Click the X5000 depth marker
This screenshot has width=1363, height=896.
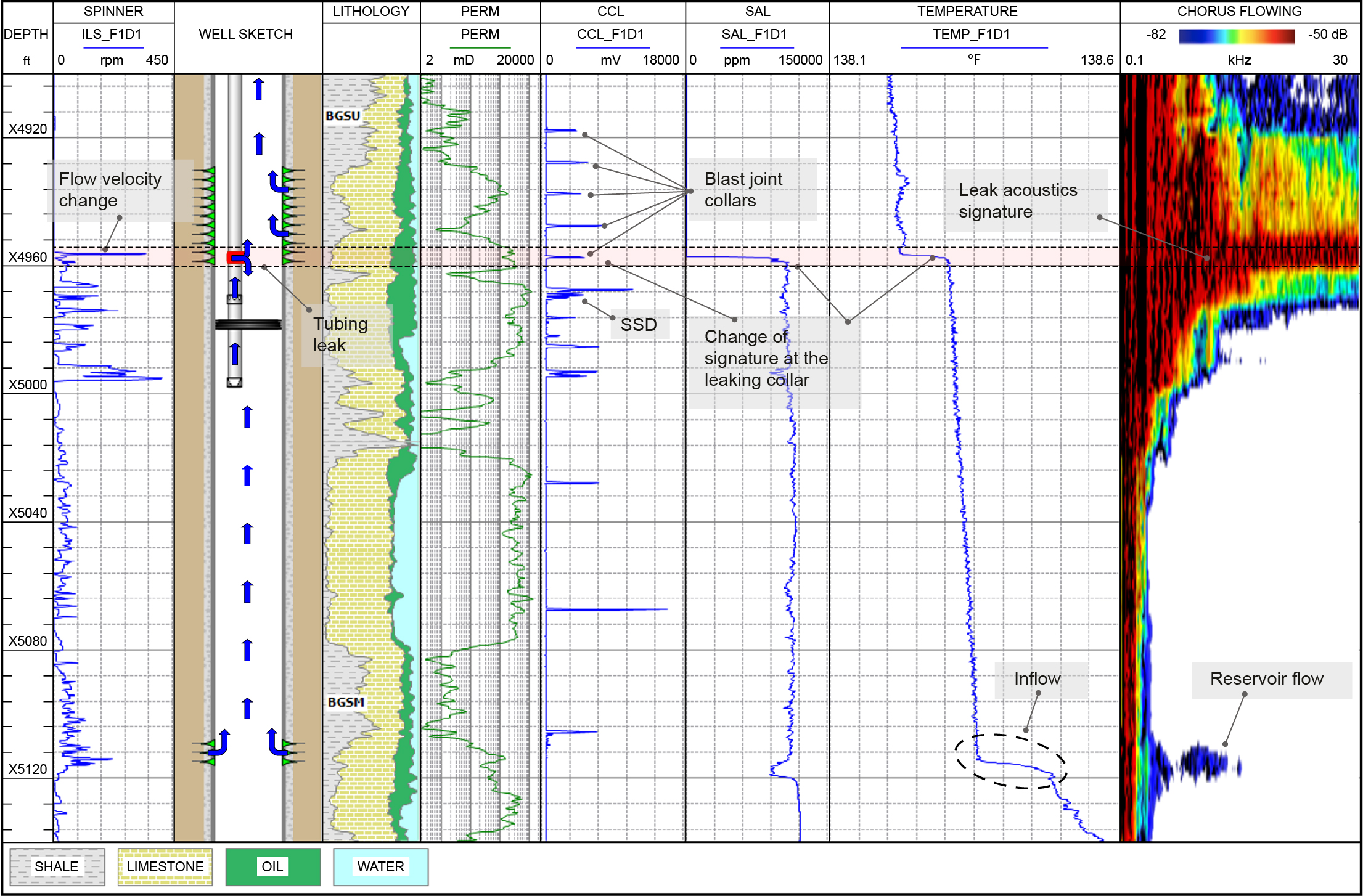point(27,385)
